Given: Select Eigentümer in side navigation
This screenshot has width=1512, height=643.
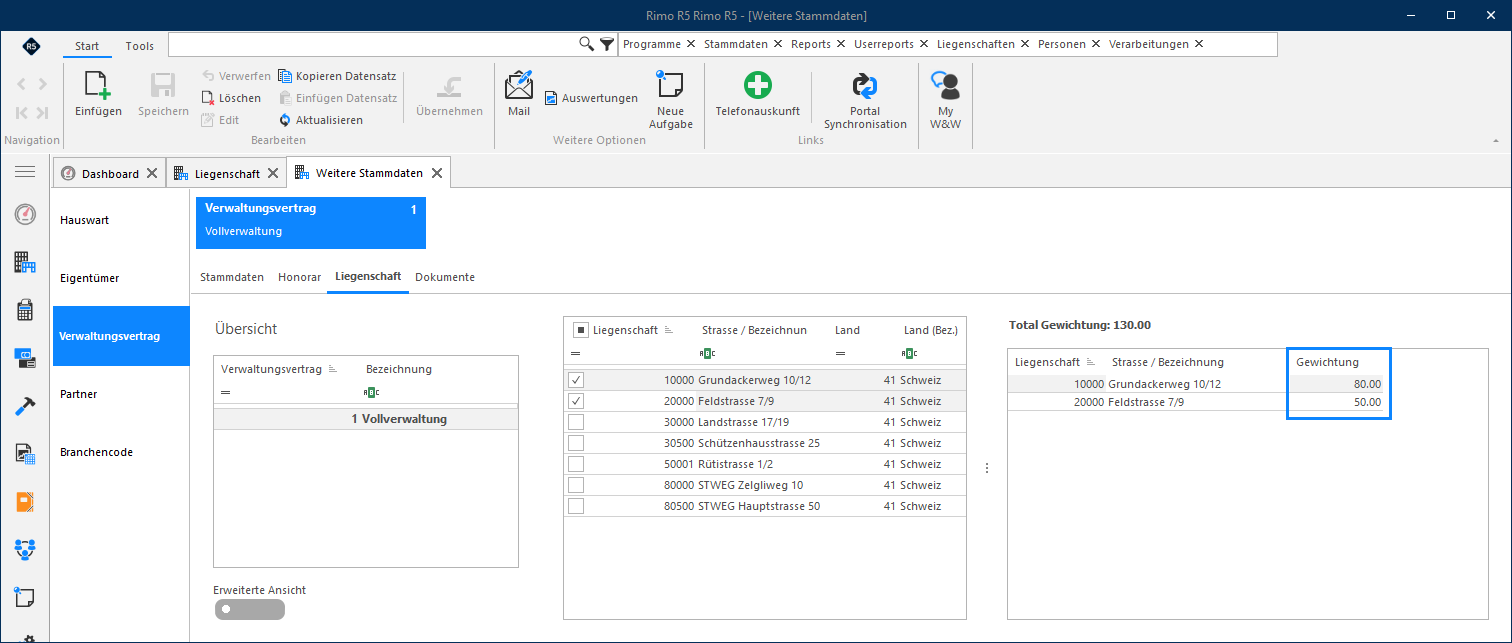Looking at the screenshot, I should [x=121, y=278].
